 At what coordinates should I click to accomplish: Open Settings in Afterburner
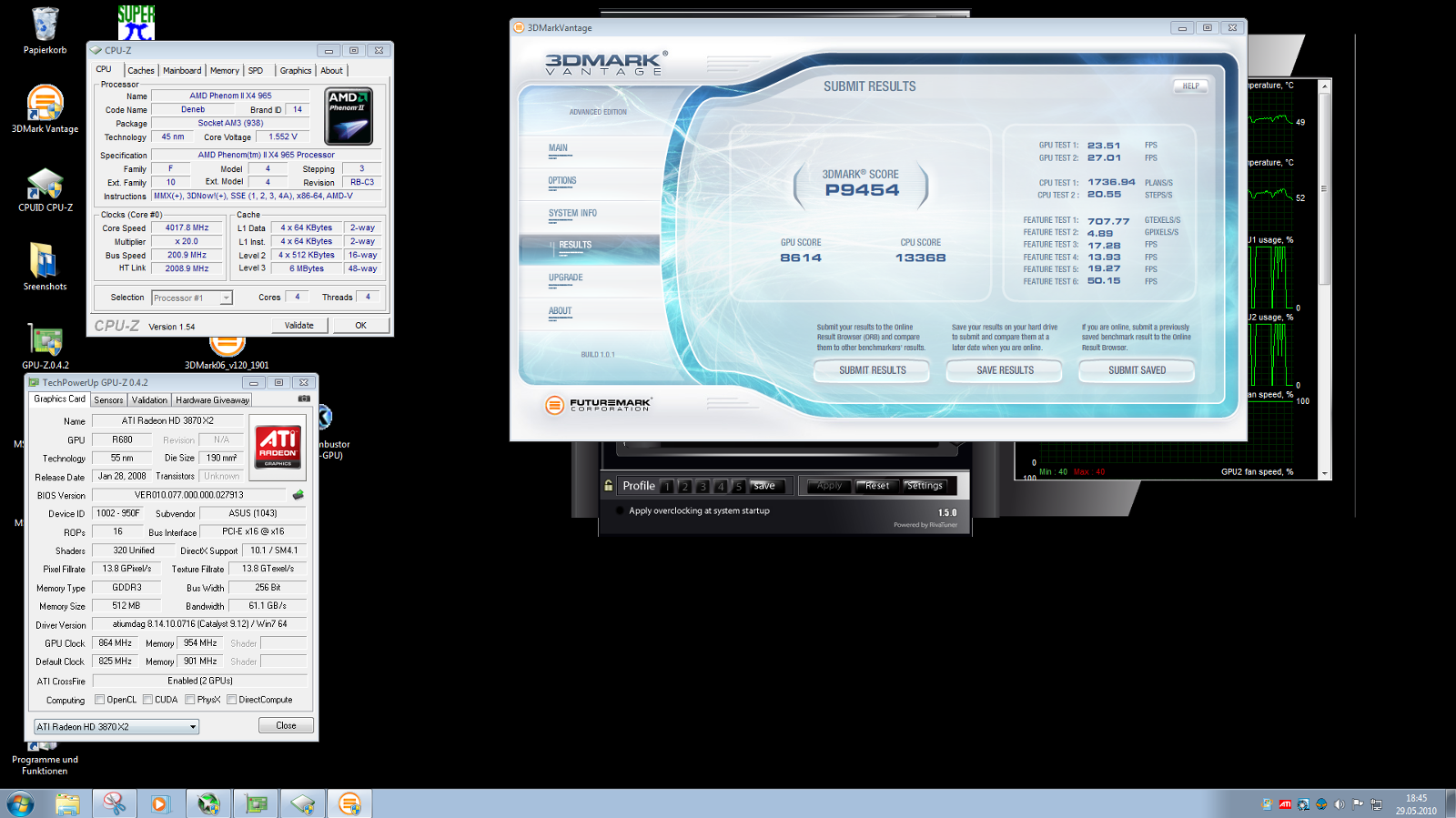click(x=925, y=486)
